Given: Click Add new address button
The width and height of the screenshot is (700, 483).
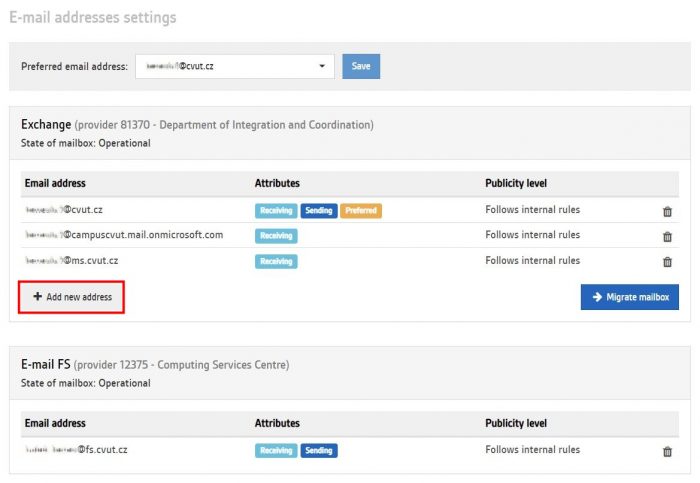Looking at the screenshot, I should pos(71,297).
